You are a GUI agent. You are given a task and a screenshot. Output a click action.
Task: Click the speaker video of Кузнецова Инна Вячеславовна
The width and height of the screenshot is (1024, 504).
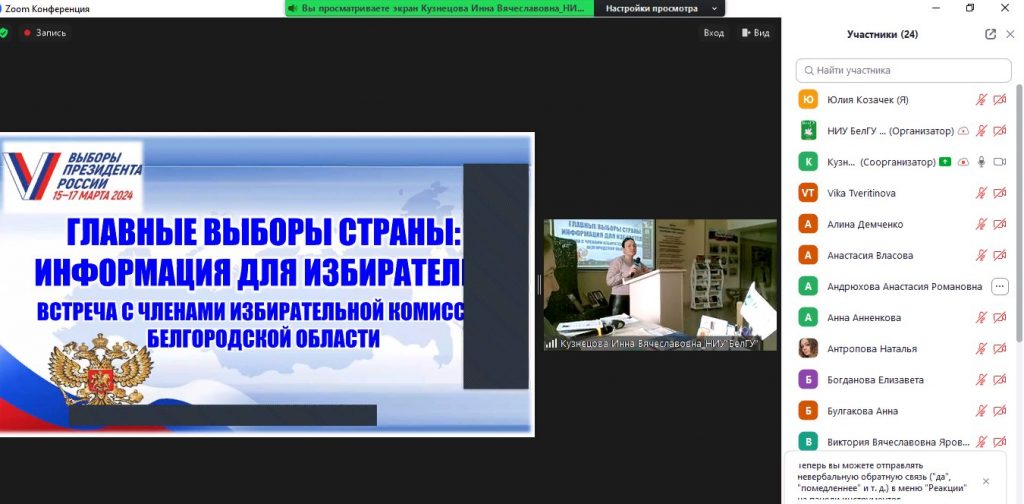(660, 285)
